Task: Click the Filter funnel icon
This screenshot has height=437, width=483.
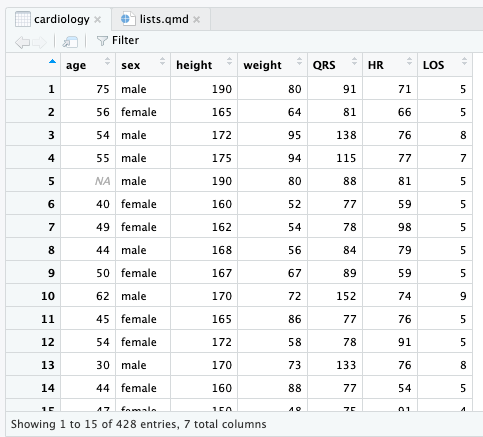Action: coord(102,41)
